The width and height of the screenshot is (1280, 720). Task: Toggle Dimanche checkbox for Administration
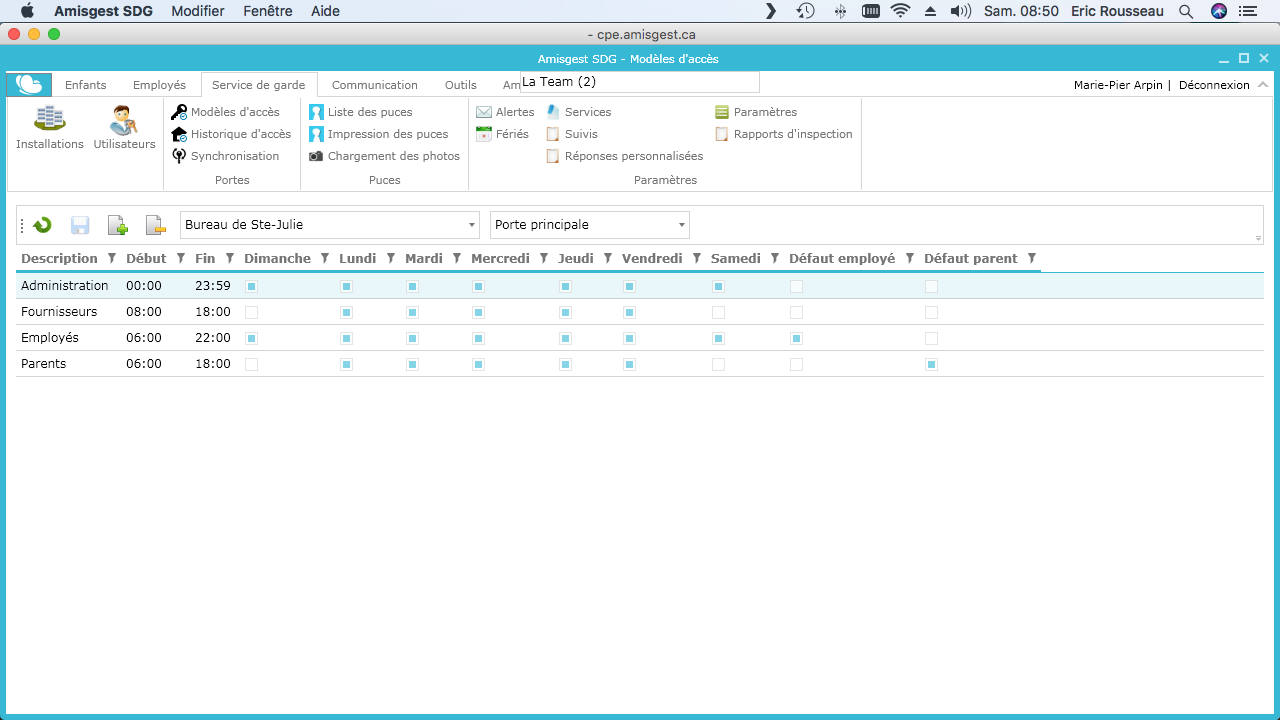click(251, 286)
